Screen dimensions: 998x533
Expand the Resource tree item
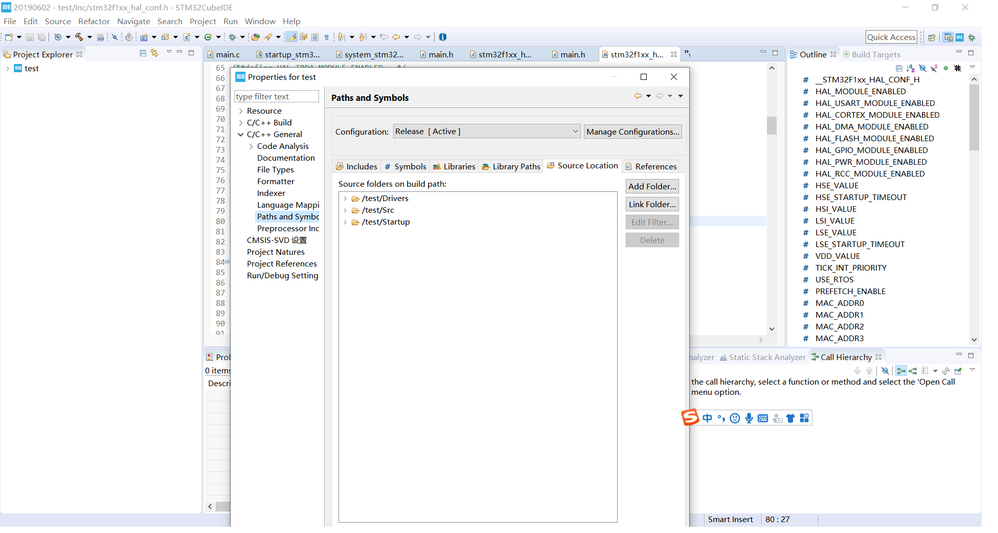pos(241,111)
